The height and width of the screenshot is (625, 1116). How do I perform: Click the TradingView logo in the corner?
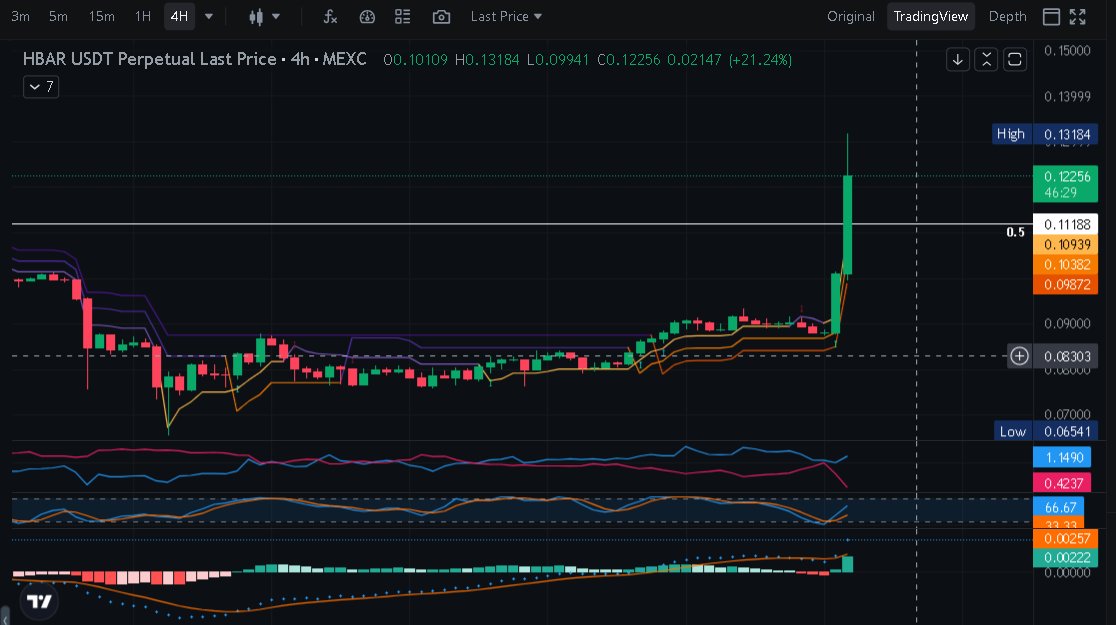[x=39, y=602]
